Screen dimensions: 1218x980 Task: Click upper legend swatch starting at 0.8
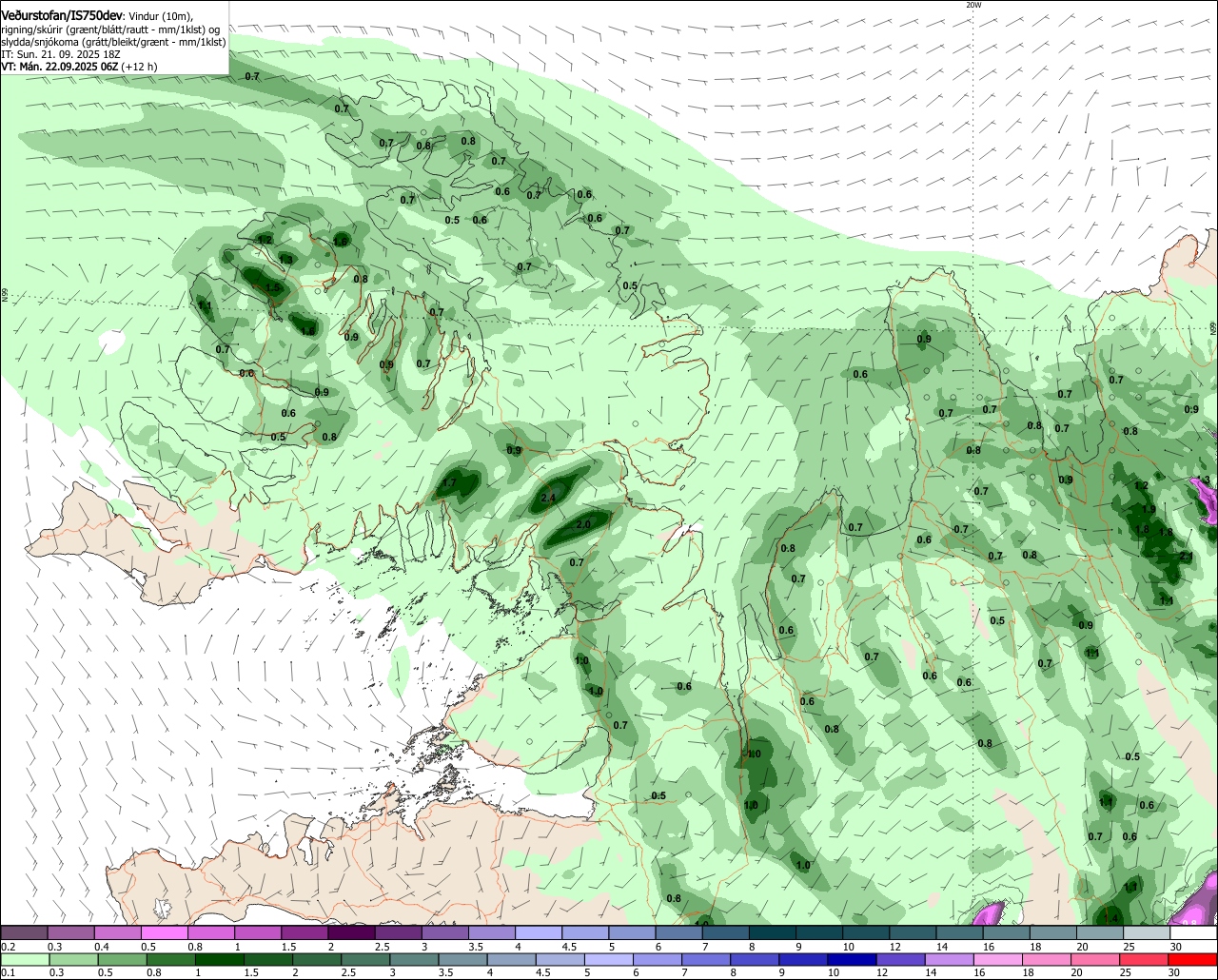(x=211, y=932)
